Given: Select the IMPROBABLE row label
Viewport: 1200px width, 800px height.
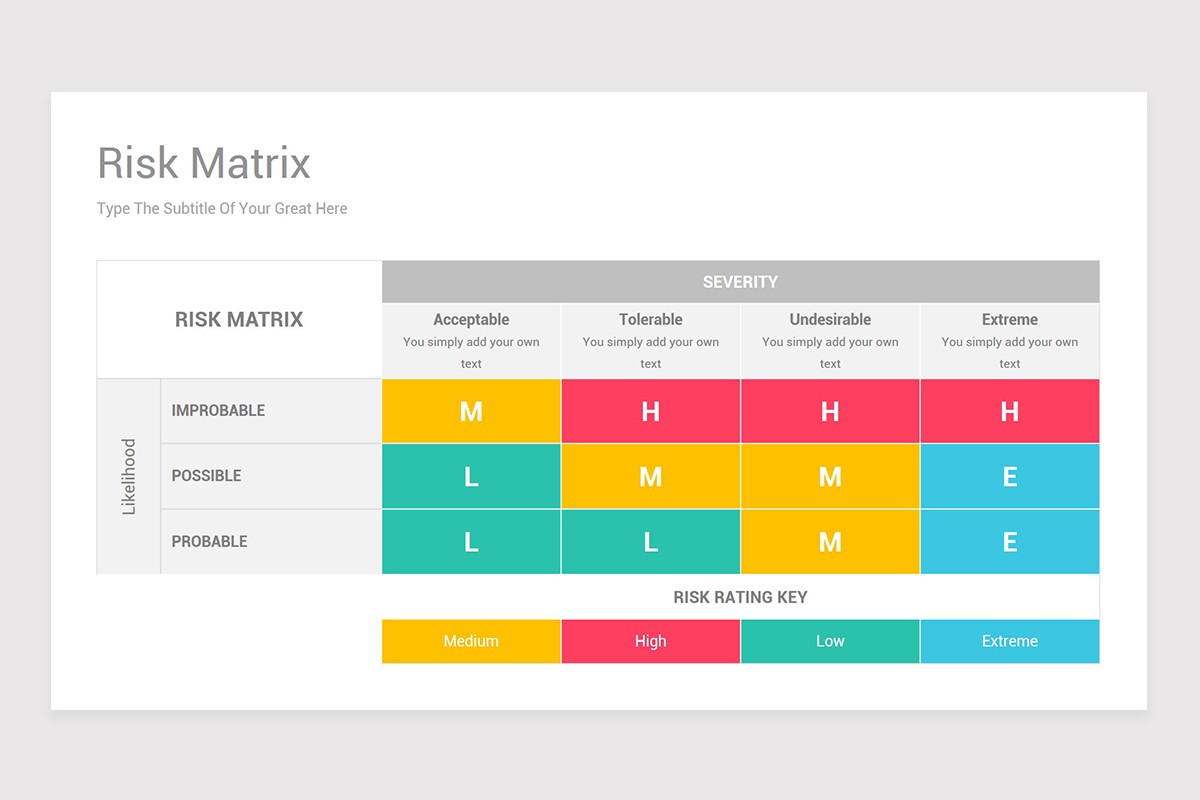Looking at the screenshot, I should [217, 410].
